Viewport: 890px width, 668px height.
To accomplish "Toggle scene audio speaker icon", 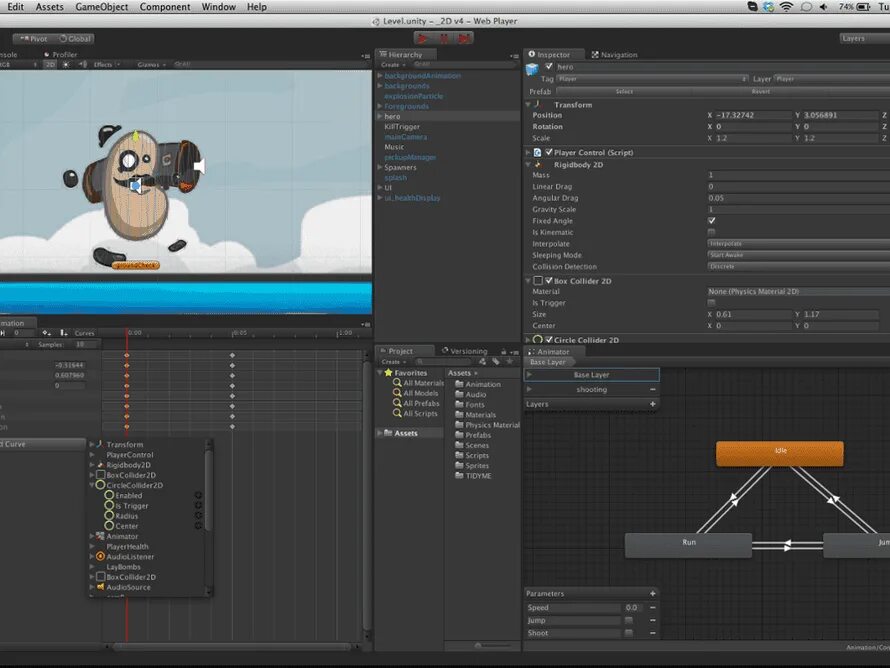I will 83,65.
